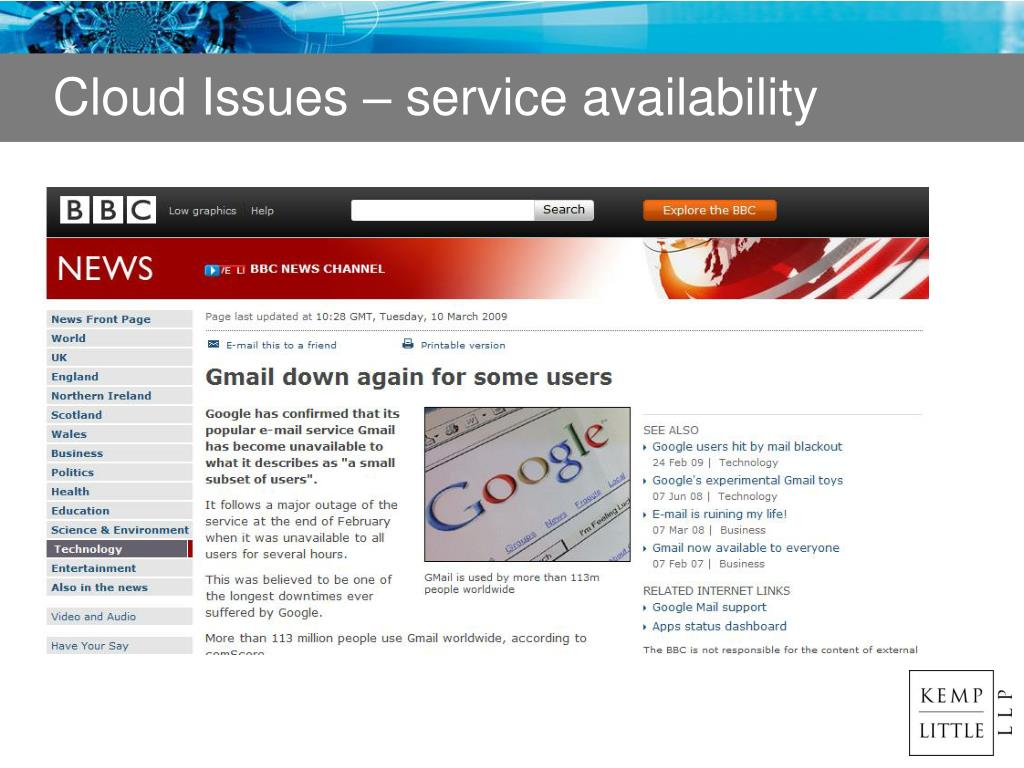Open the Apps status dashboard link
The height and width of the screenshot is (768, 1024).
point(720,626)
